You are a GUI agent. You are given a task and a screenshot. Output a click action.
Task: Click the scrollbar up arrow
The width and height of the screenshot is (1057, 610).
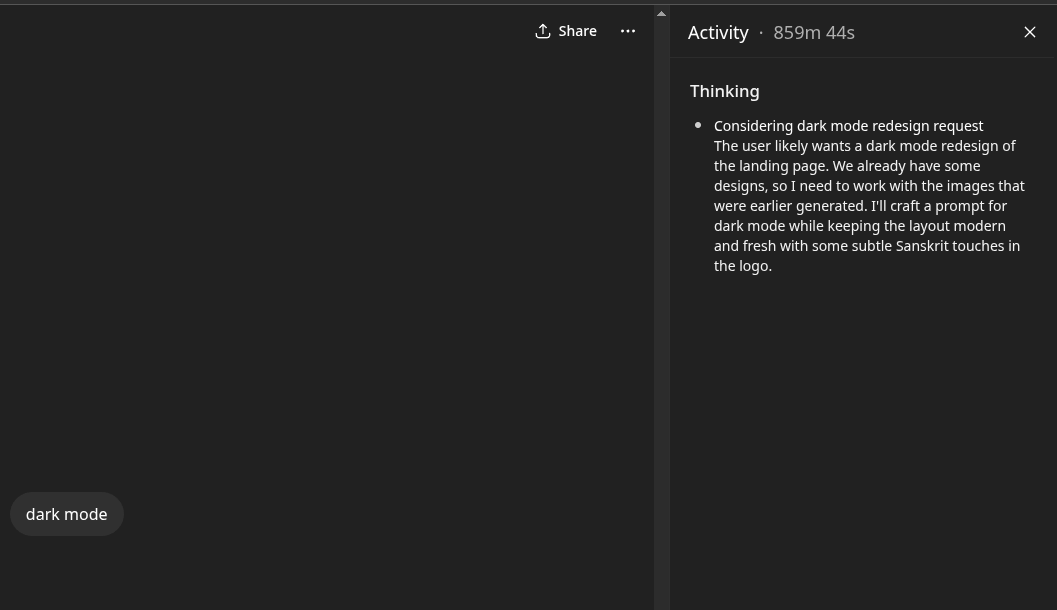[x=661, y=13]
